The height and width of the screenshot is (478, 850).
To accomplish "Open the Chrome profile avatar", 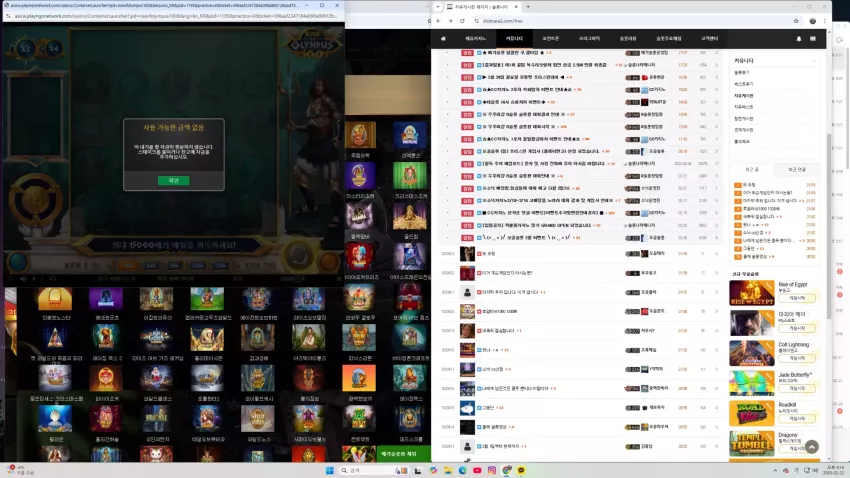I will 813,21.
